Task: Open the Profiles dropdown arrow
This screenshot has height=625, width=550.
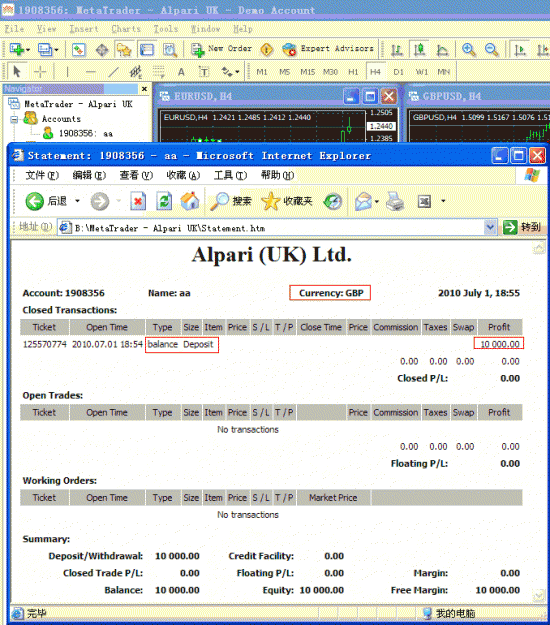Action: tap(56, 50)
